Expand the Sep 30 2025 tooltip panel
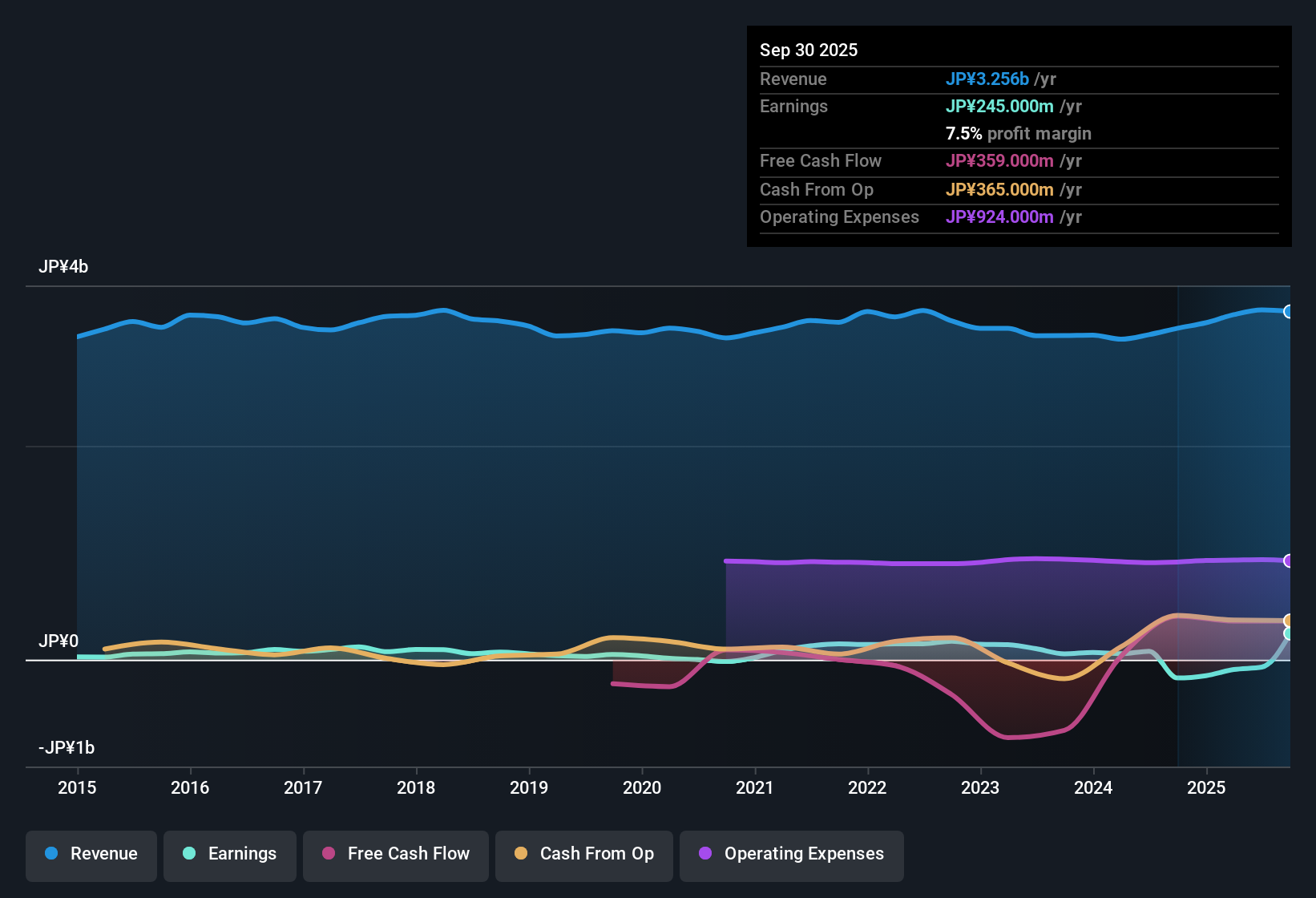Viewport: 1316px width, 898px height. point(809,50)
